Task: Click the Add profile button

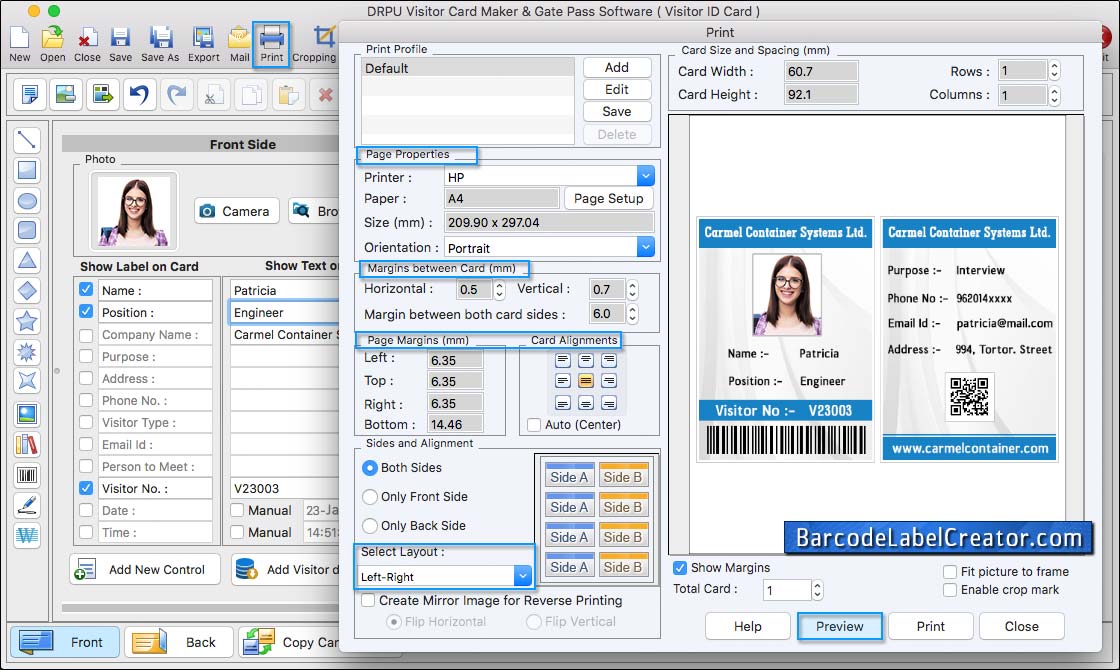Action: coord(617,67)
